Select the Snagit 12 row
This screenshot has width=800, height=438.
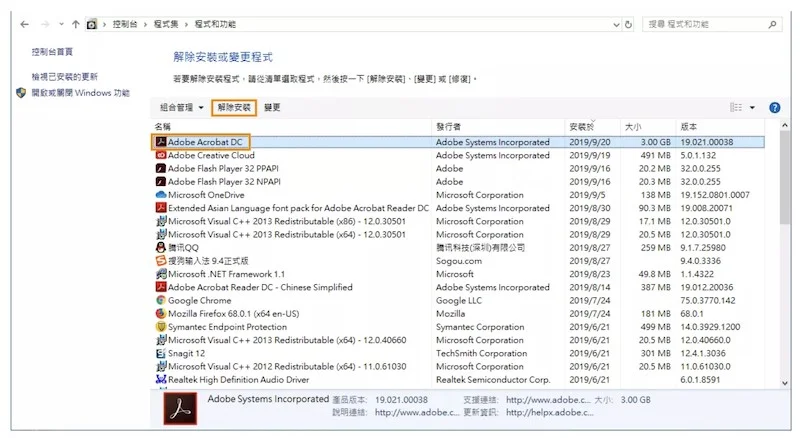(x=458, y=353)
